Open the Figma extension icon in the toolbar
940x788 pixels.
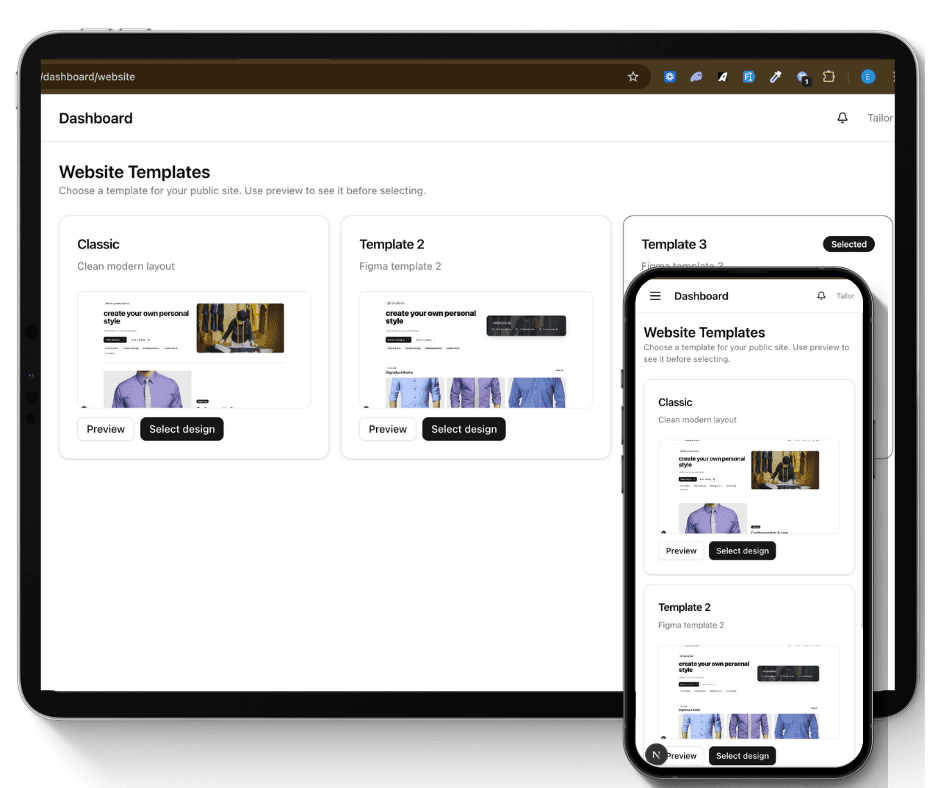tap(749, 76)
